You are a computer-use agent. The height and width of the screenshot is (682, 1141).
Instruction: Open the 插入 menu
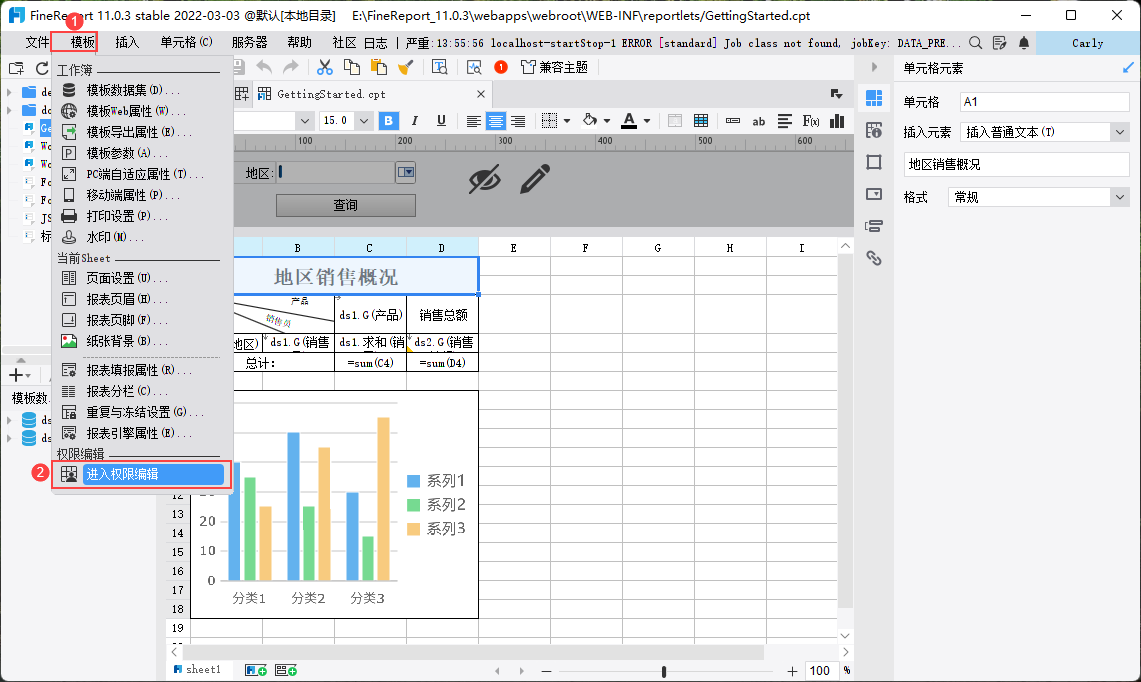coord(127,42)
